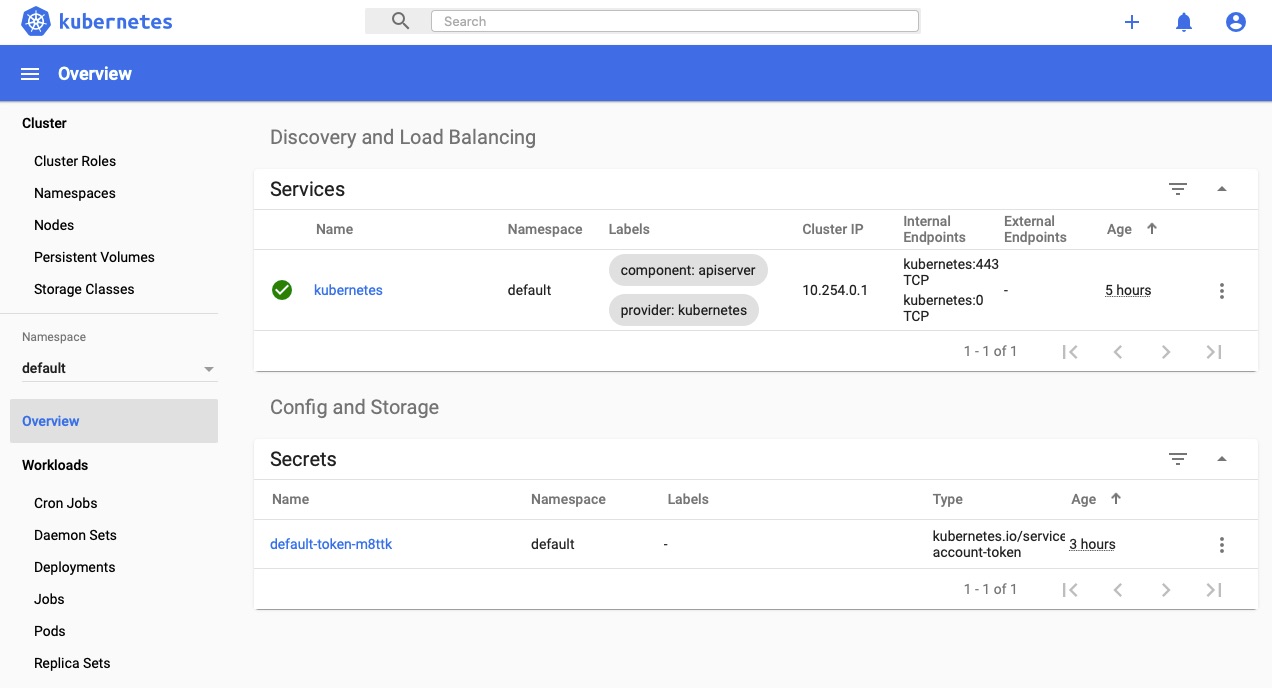
Task: Open the default-token-m8ttk secret
Action: (331, 544)
